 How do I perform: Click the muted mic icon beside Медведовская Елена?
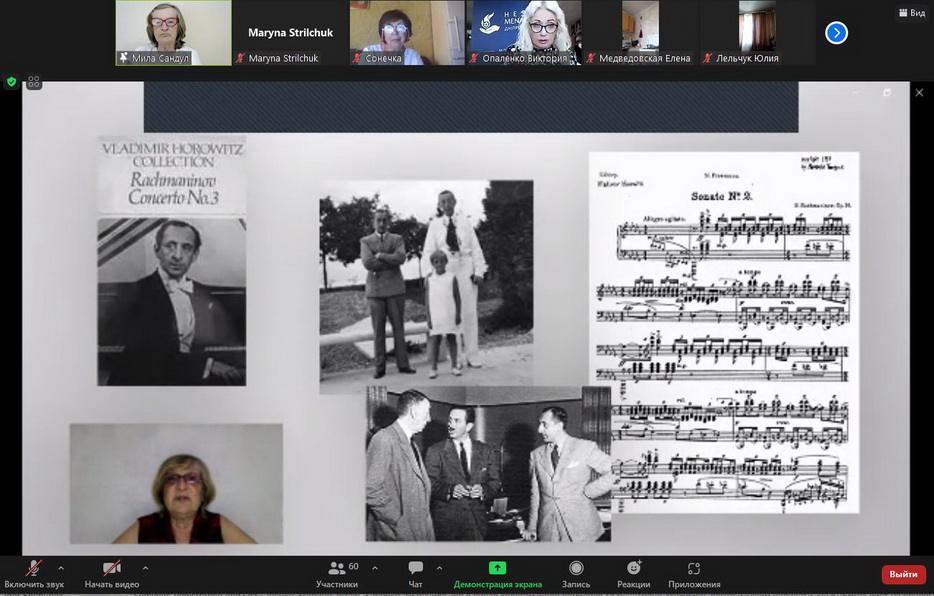(x=591, y=58)
